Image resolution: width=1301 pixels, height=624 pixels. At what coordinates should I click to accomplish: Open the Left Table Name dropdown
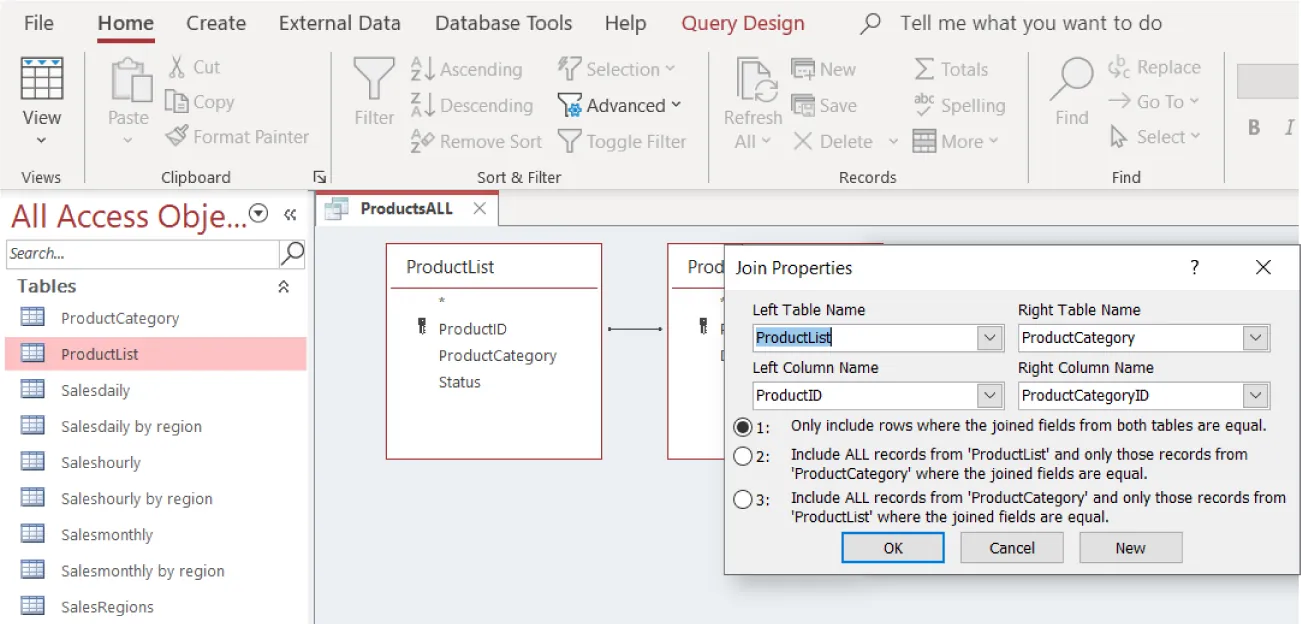pos(990,338)
